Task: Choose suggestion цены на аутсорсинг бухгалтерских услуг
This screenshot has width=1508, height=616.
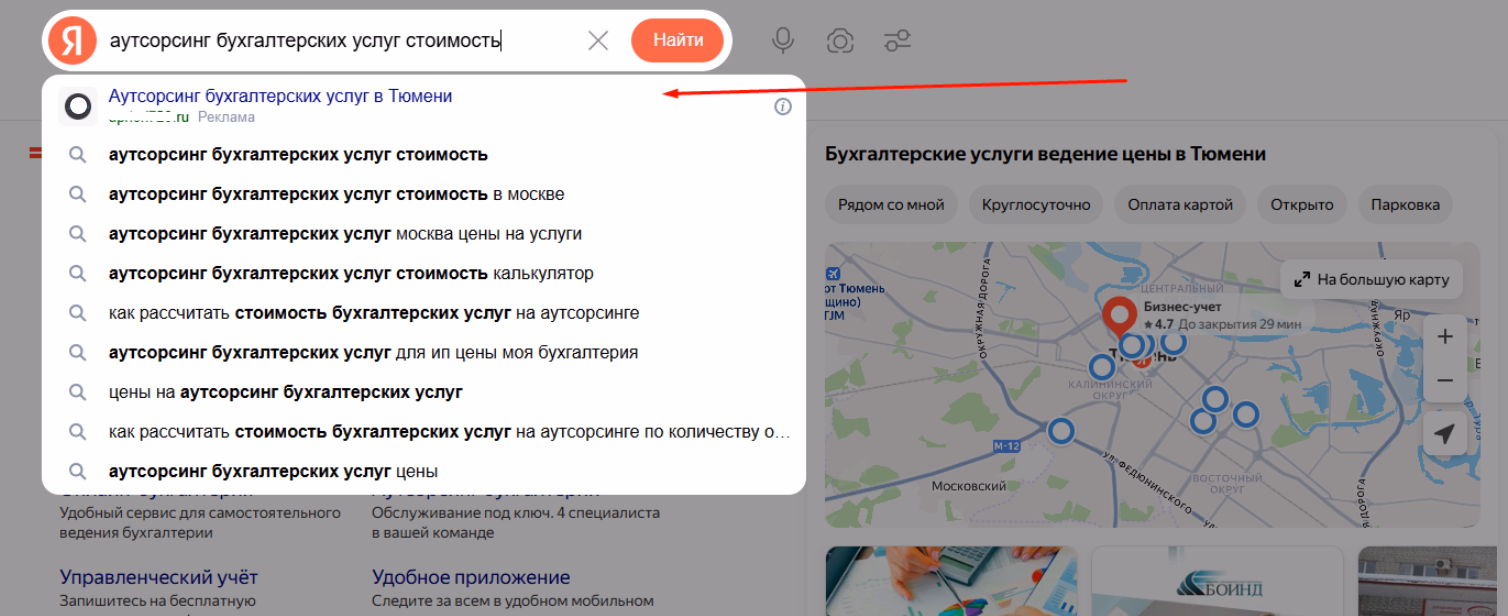Action: pos(285,392)
